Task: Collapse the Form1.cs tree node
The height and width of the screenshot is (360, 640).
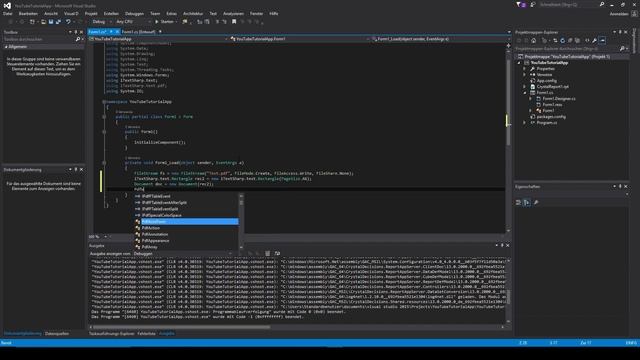Action: tap(525, 93)
